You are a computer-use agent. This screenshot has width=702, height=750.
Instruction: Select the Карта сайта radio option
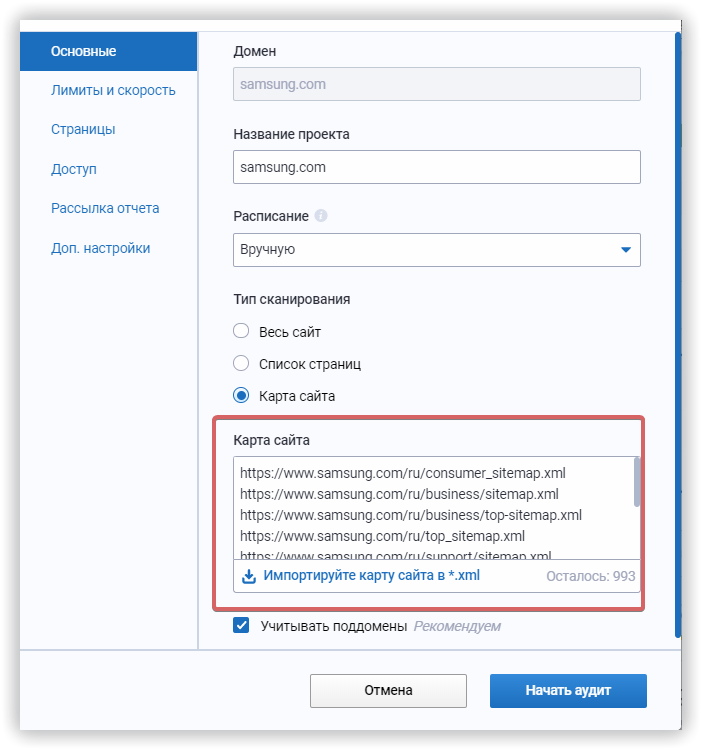(x=240, y=395)
